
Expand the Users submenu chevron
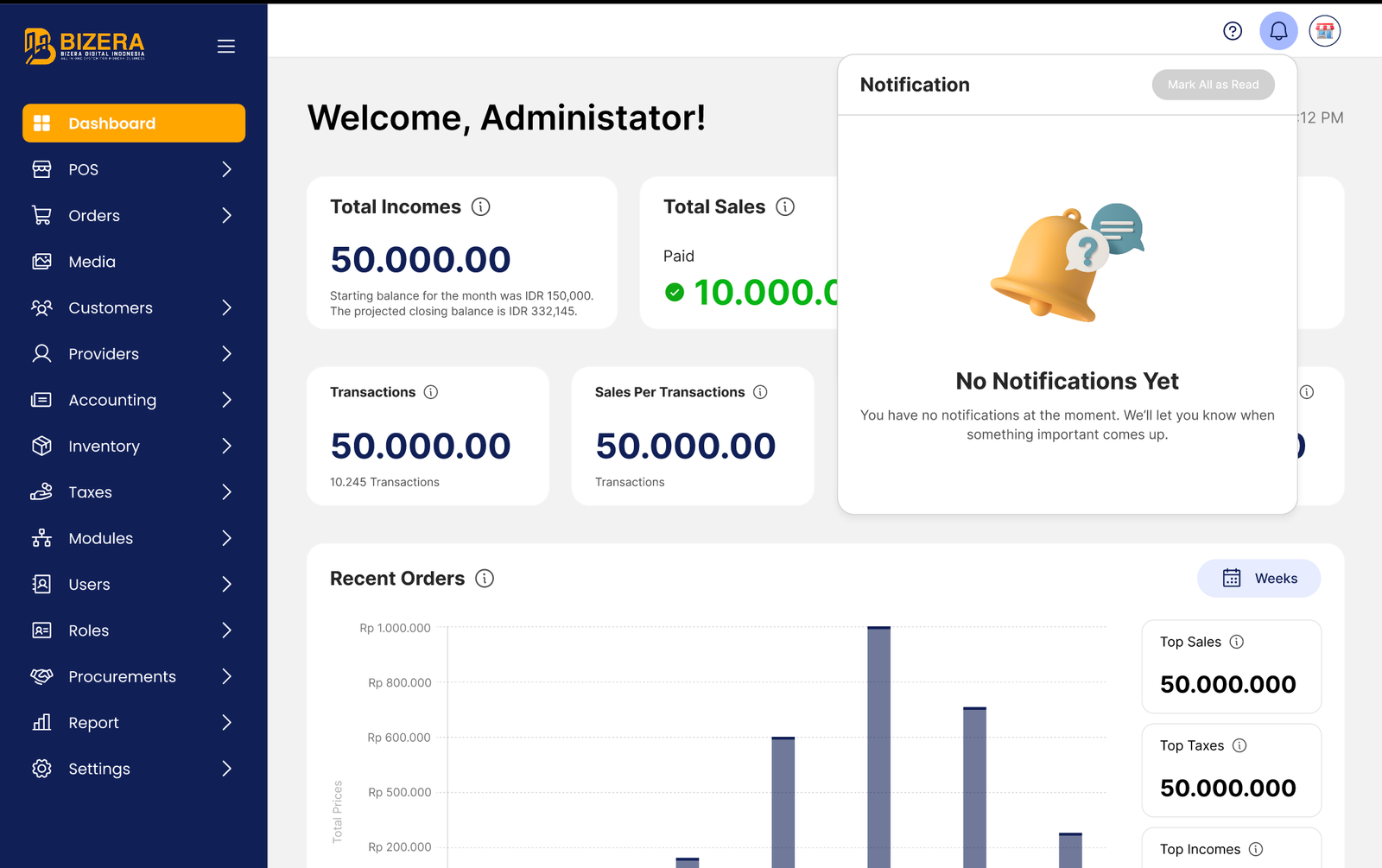pyautogui.click(x=226, y=584)
